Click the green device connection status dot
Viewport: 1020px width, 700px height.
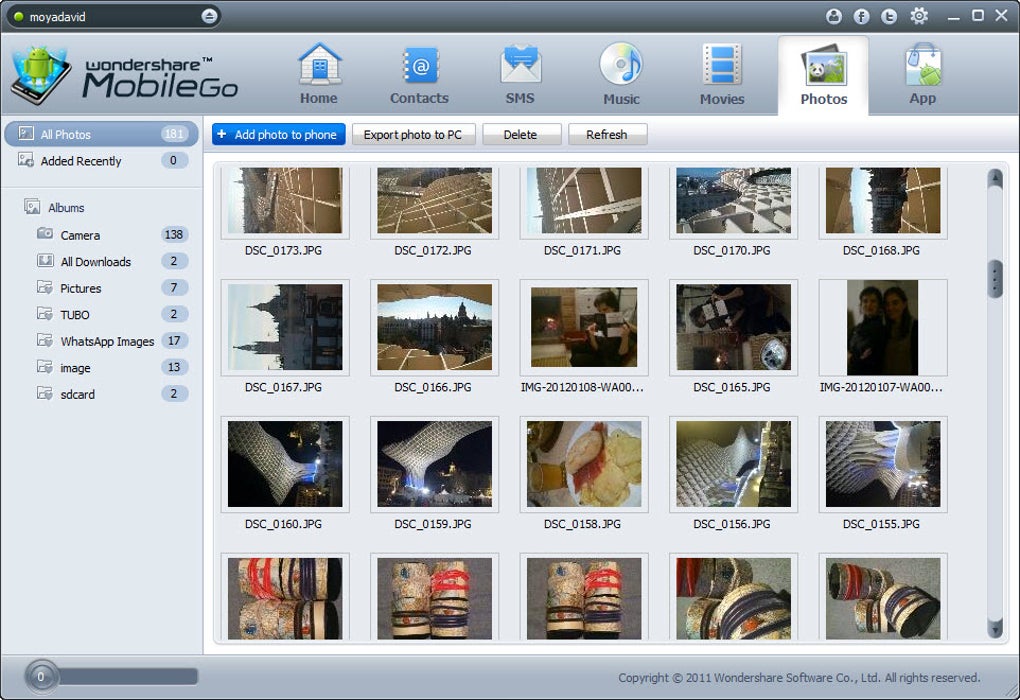click(18, 17)
